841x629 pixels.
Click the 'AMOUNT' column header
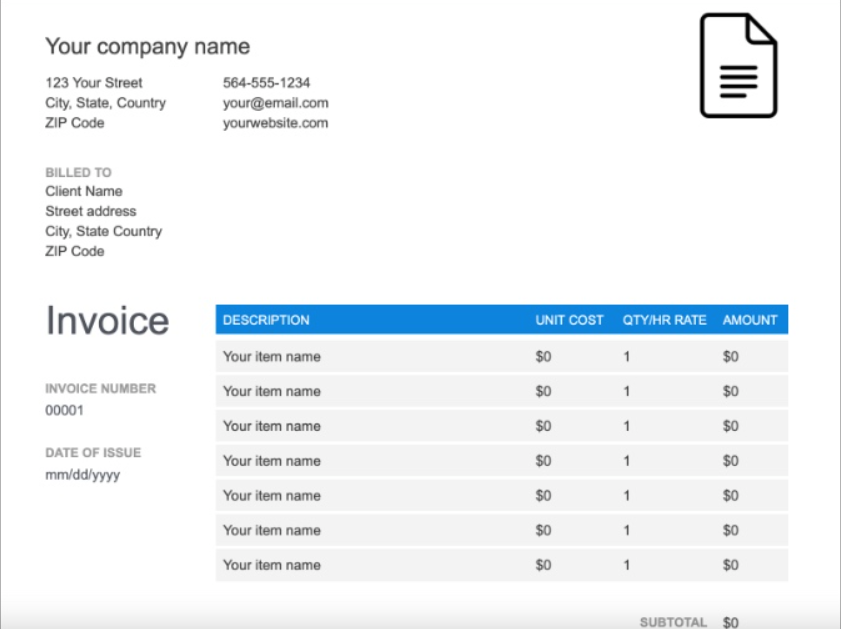tap(750, 320)
